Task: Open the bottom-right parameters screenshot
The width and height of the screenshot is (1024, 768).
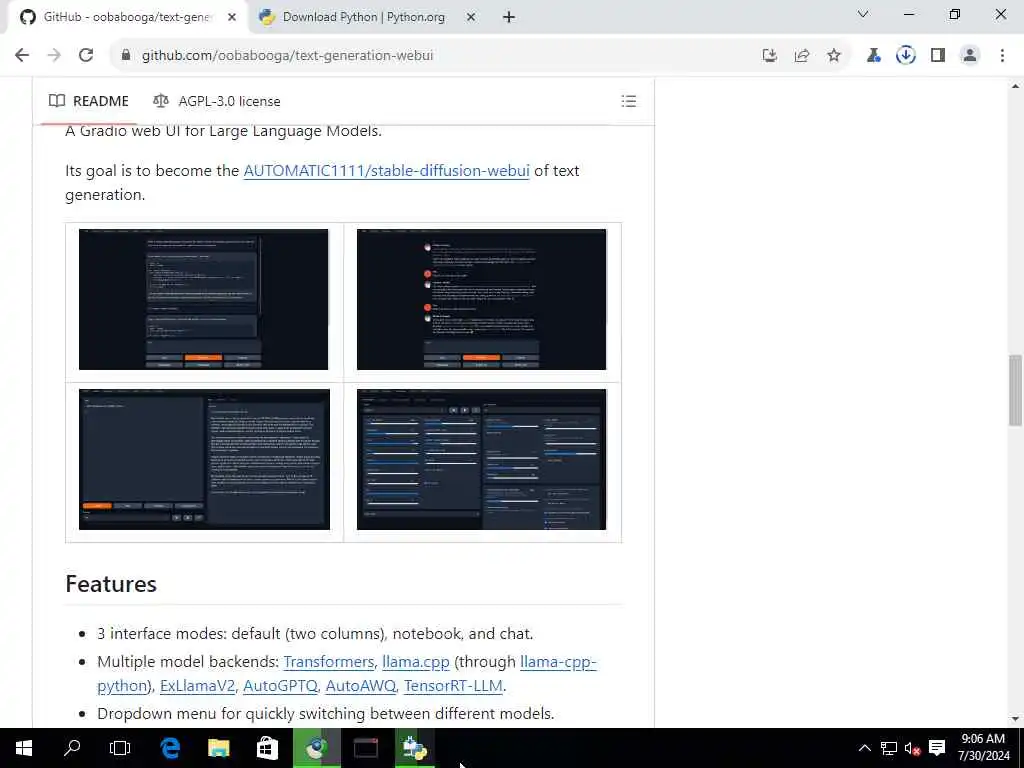Action: point(481,459)
